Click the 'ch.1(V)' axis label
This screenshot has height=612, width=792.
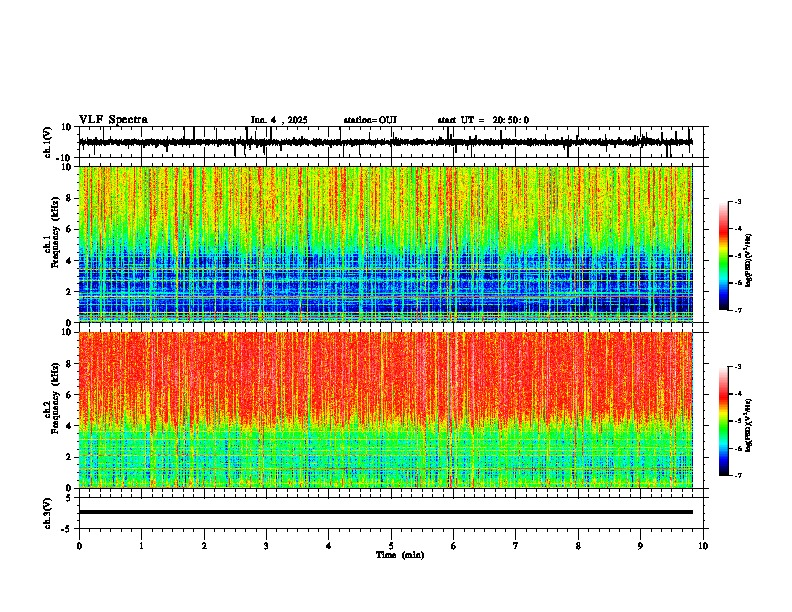(48, 142)
